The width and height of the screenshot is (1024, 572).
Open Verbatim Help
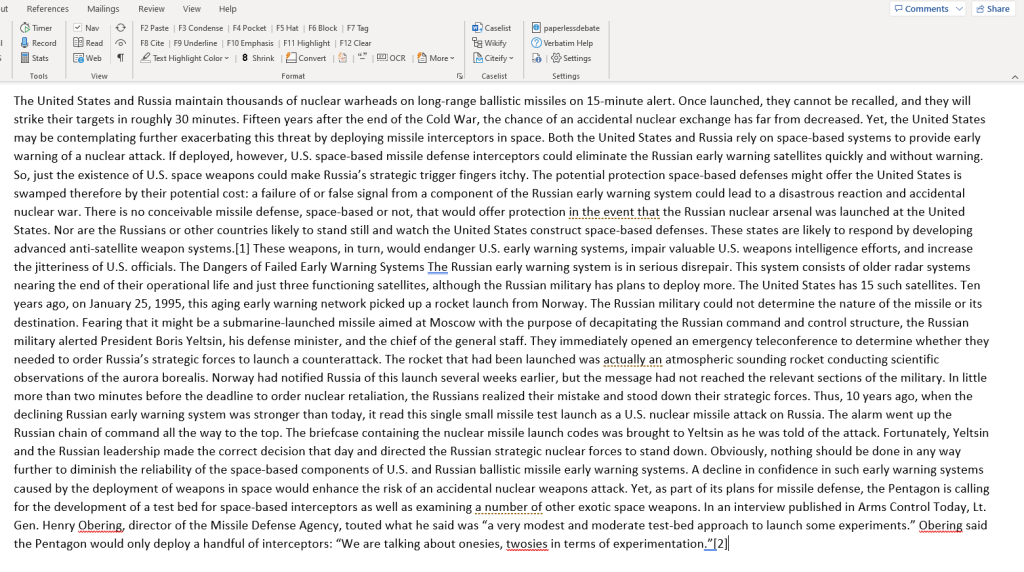[x=562, y=43]
